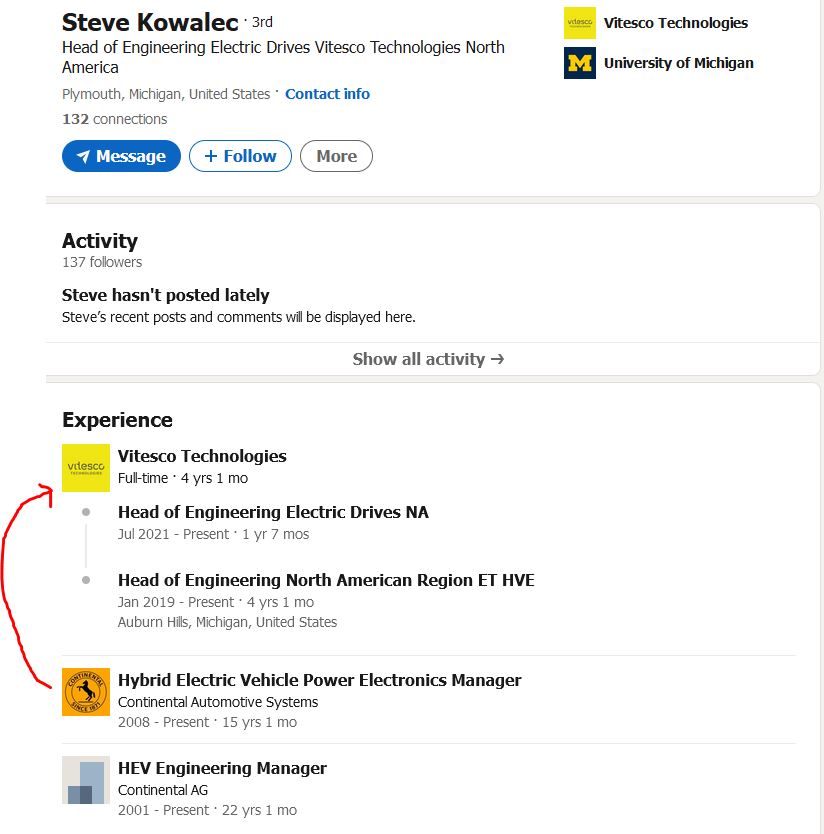Click the paper plane icon on Message button
This screenshot has width=824, height=834.
[x=83, y=156]
